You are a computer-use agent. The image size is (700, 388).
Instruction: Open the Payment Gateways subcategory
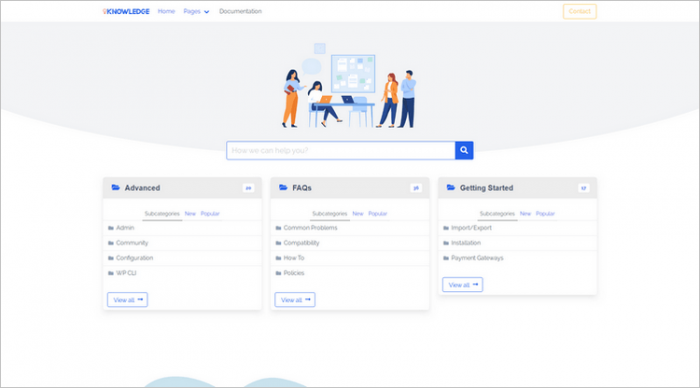point(477,258)
